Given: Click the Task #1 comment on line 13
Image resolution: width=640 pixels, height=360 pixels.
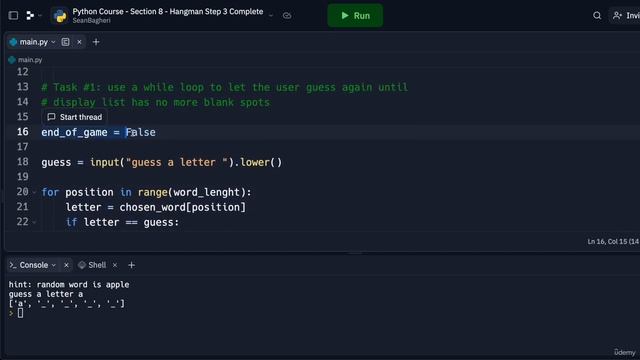Looking at the screenshot, I should click(224, 87).
